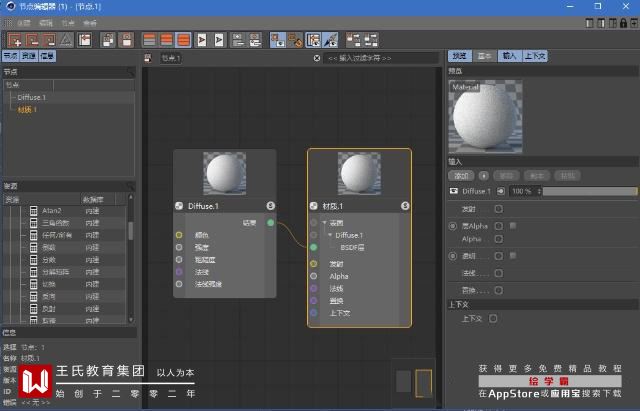
Task: Click the last greyed button in inputs row
Action: point(567,176)
